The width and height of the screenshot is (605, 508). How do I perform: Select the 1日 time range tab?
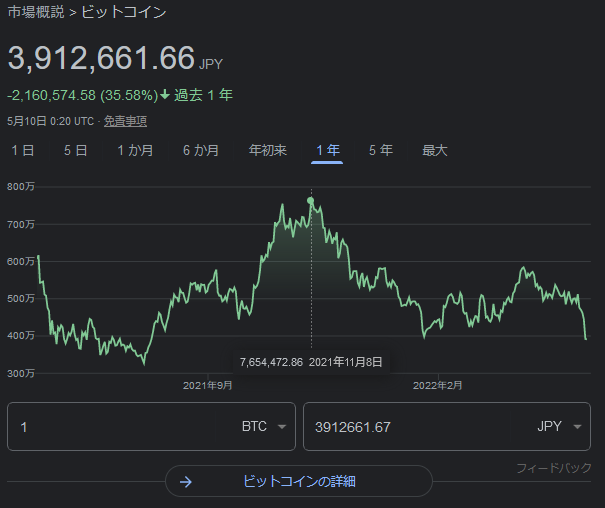23,150
